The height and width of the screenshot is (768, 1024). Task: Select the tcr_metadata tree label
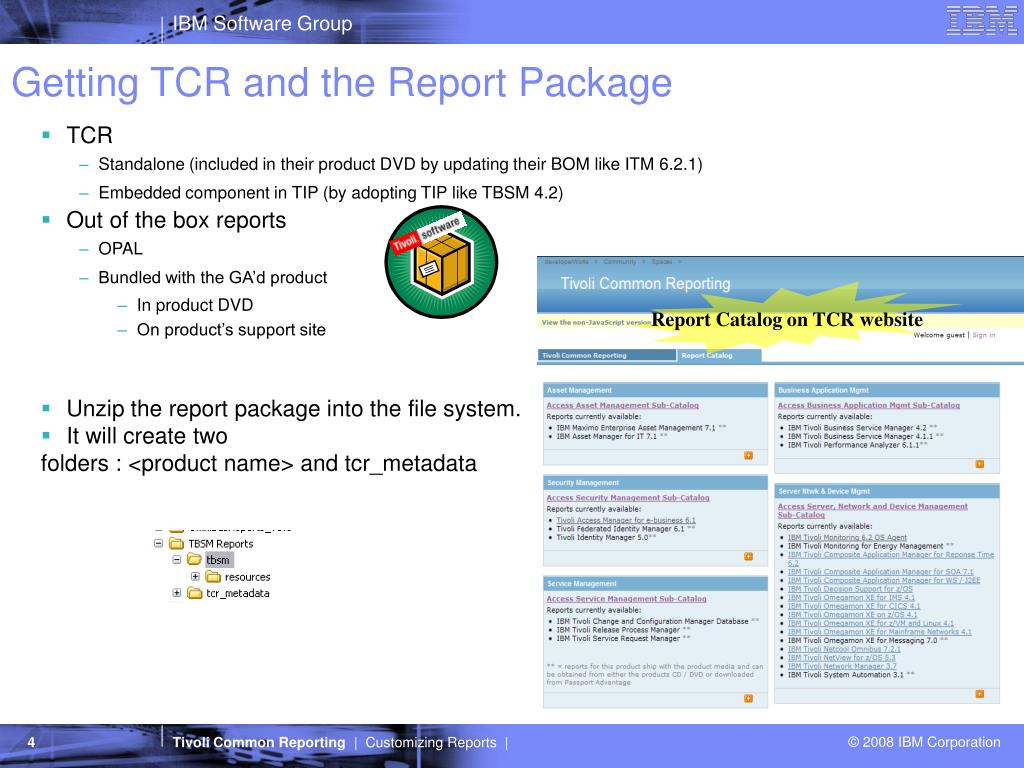[238, 594]
